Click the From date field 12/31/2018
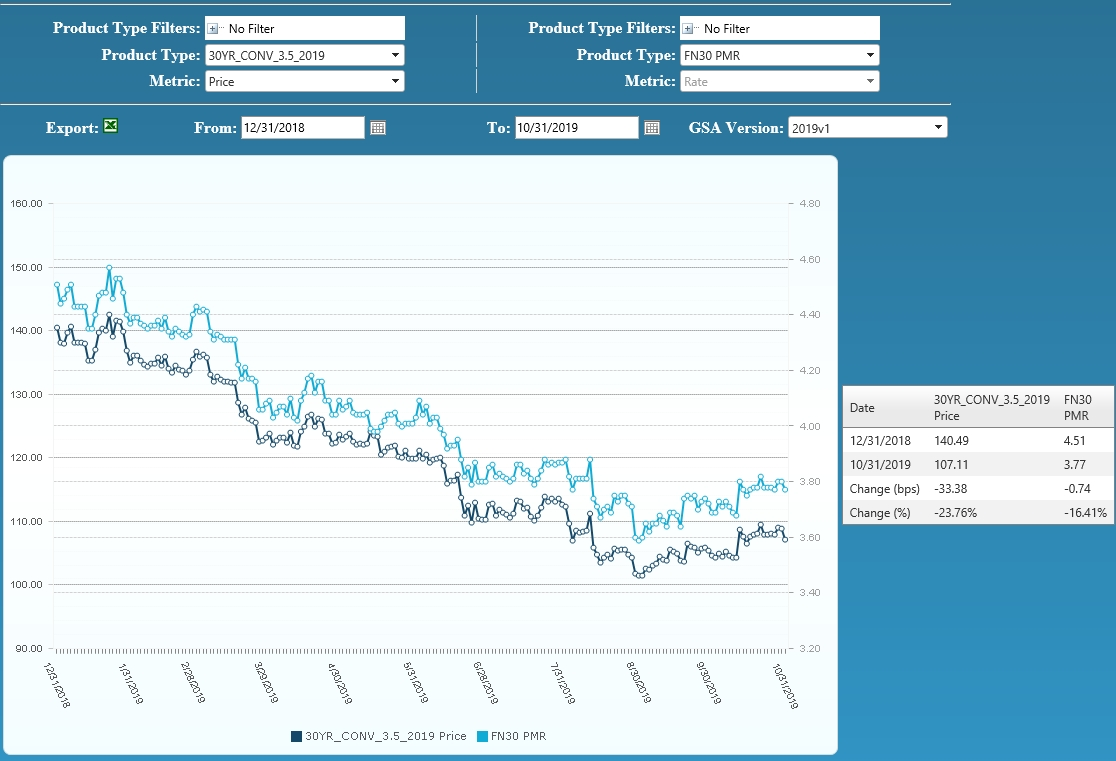The height and width of the screenshot is (761, 1116). tap(302, 128)
